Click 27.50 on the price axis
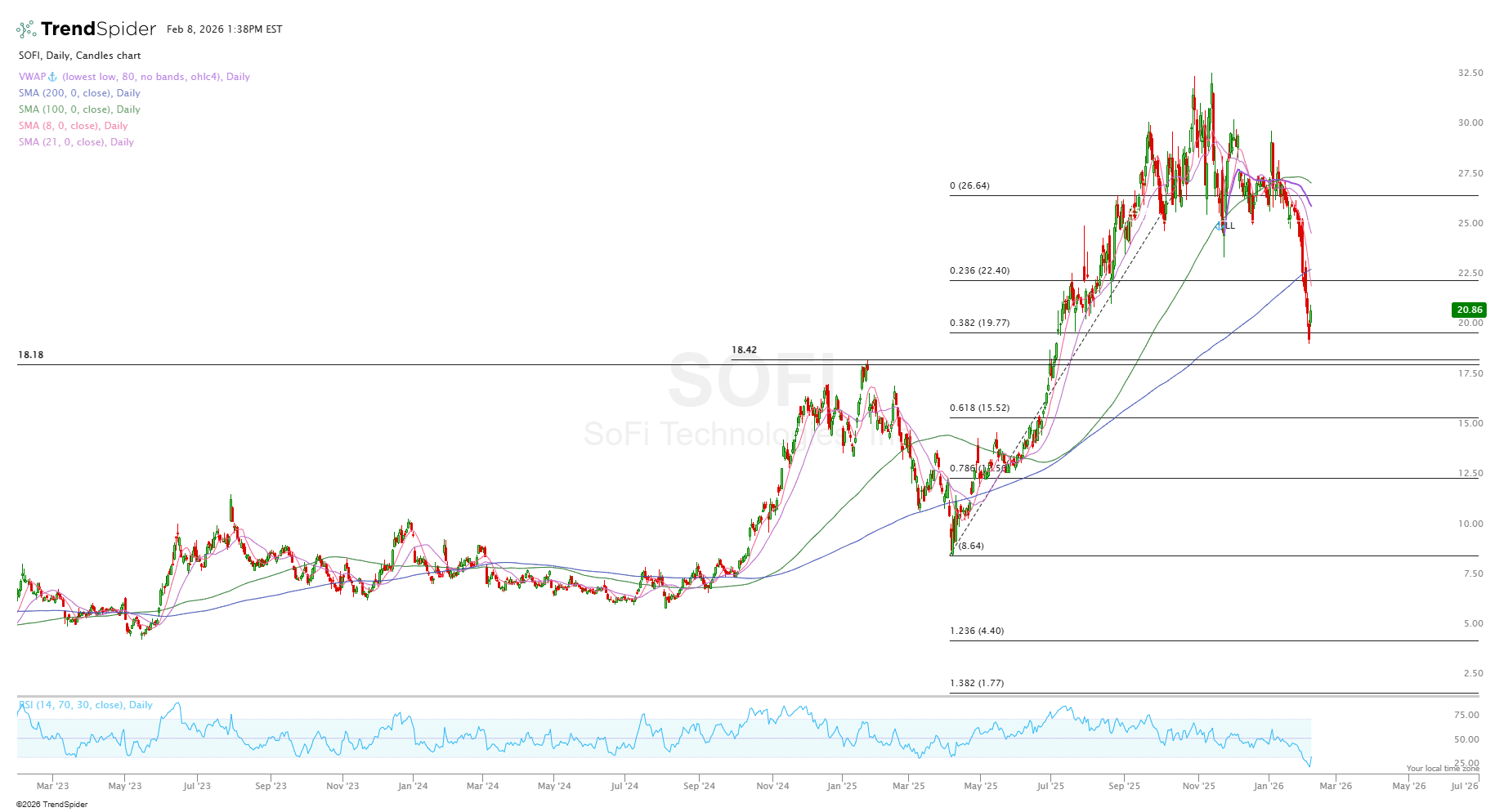1504x812 pixels. [1470, 174]
